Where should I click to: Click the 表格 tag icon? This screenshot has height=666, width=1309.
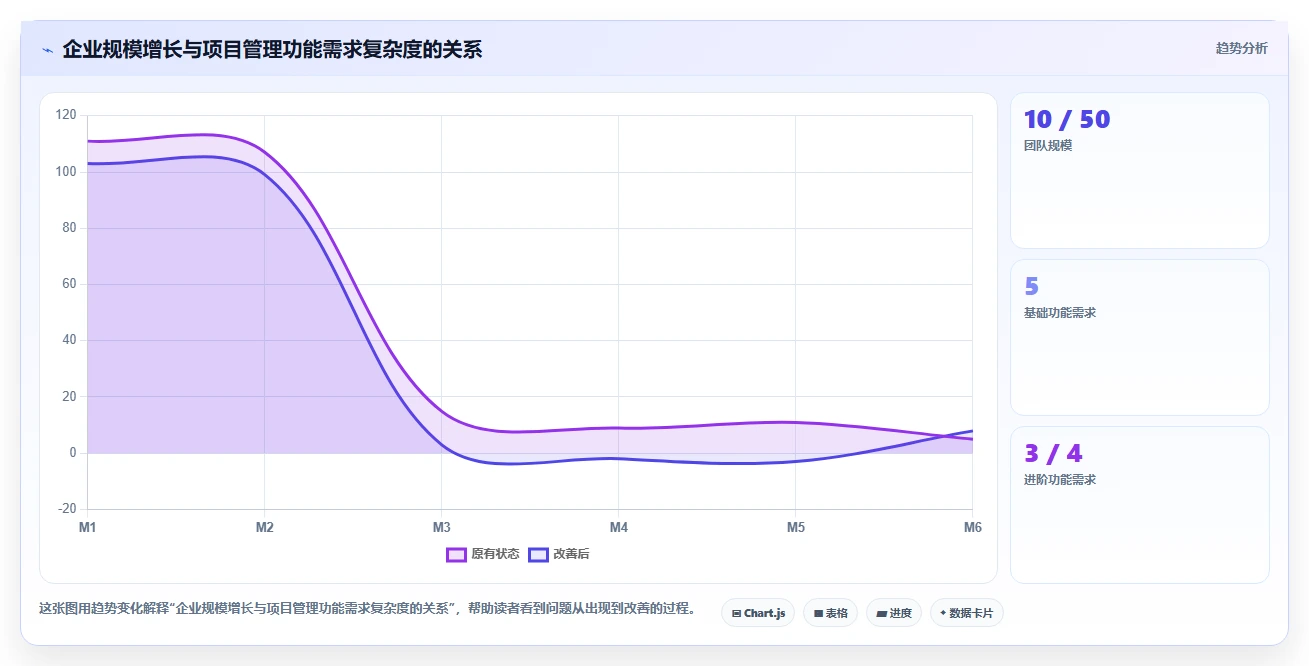(x=818, y=613)
